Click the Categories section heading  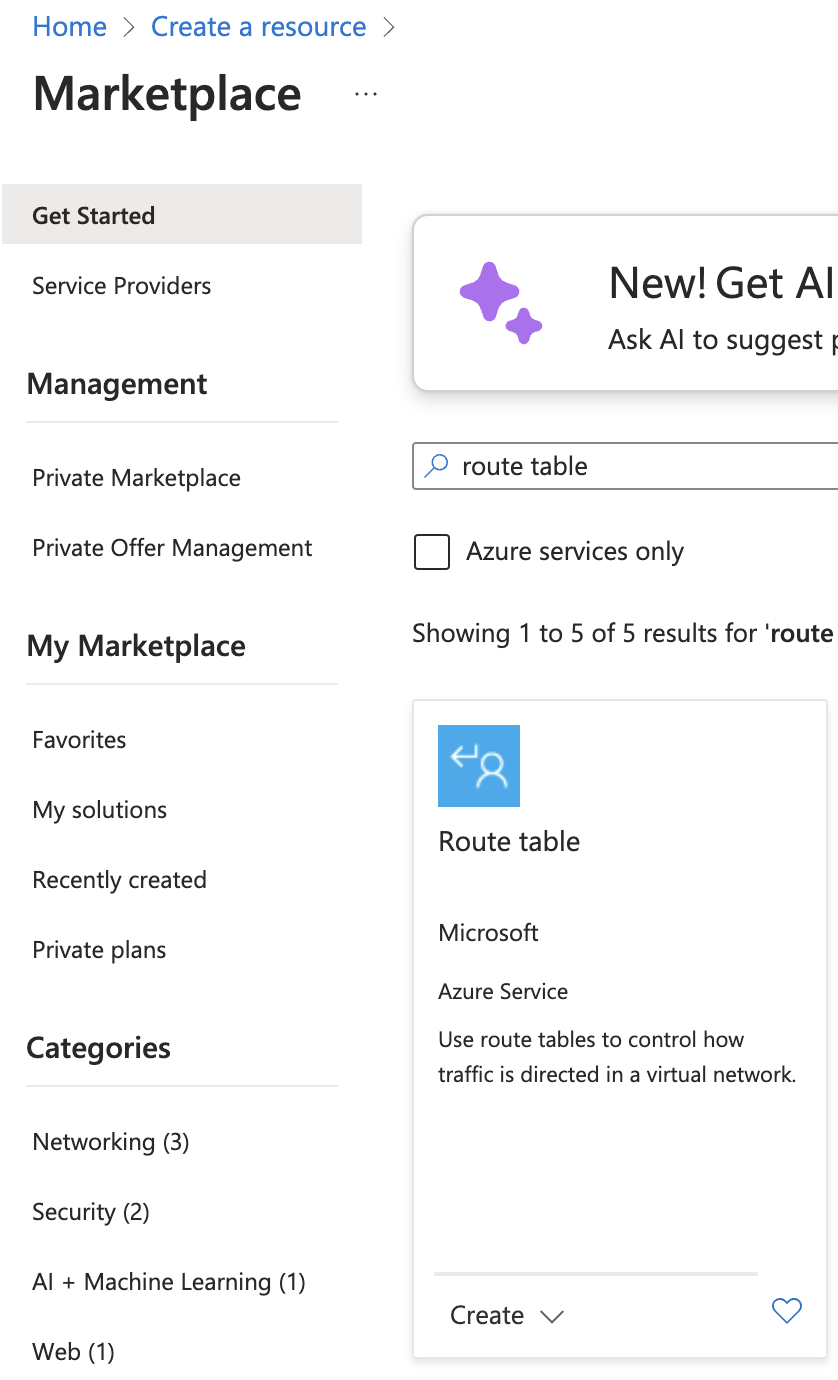pos(99,1048)
